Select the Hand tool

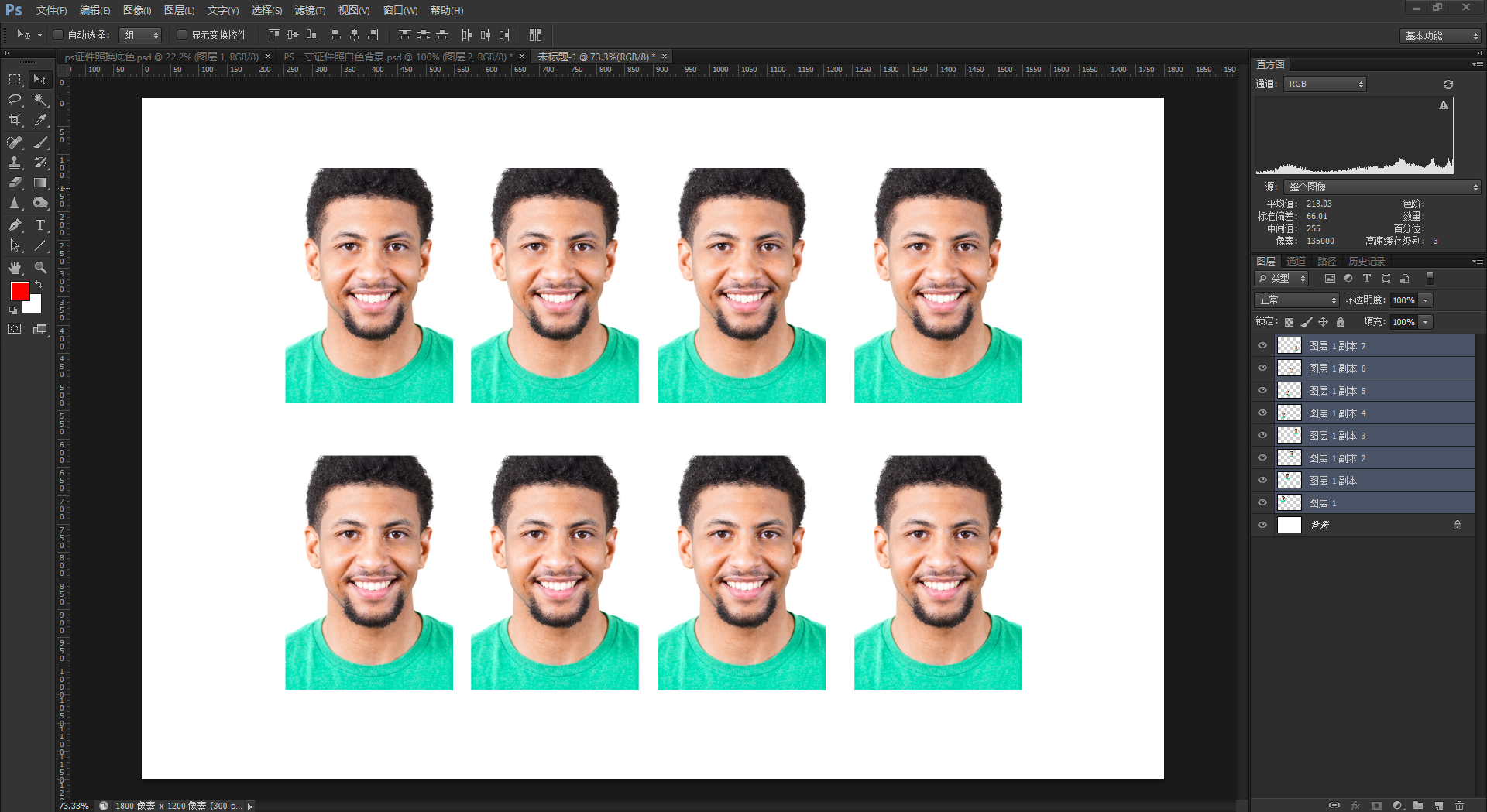pyautogui.click(x=15, y=268)
